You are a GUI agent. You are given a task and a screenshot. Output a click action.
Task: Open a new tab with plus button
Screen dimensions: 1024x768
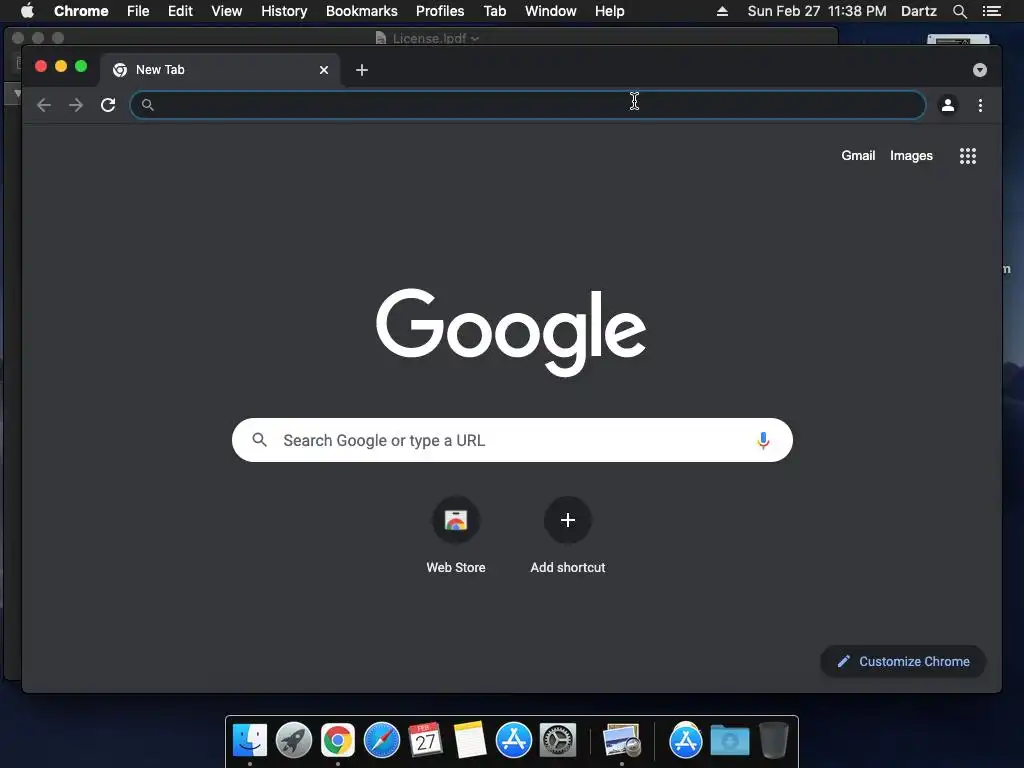[362, 70]
